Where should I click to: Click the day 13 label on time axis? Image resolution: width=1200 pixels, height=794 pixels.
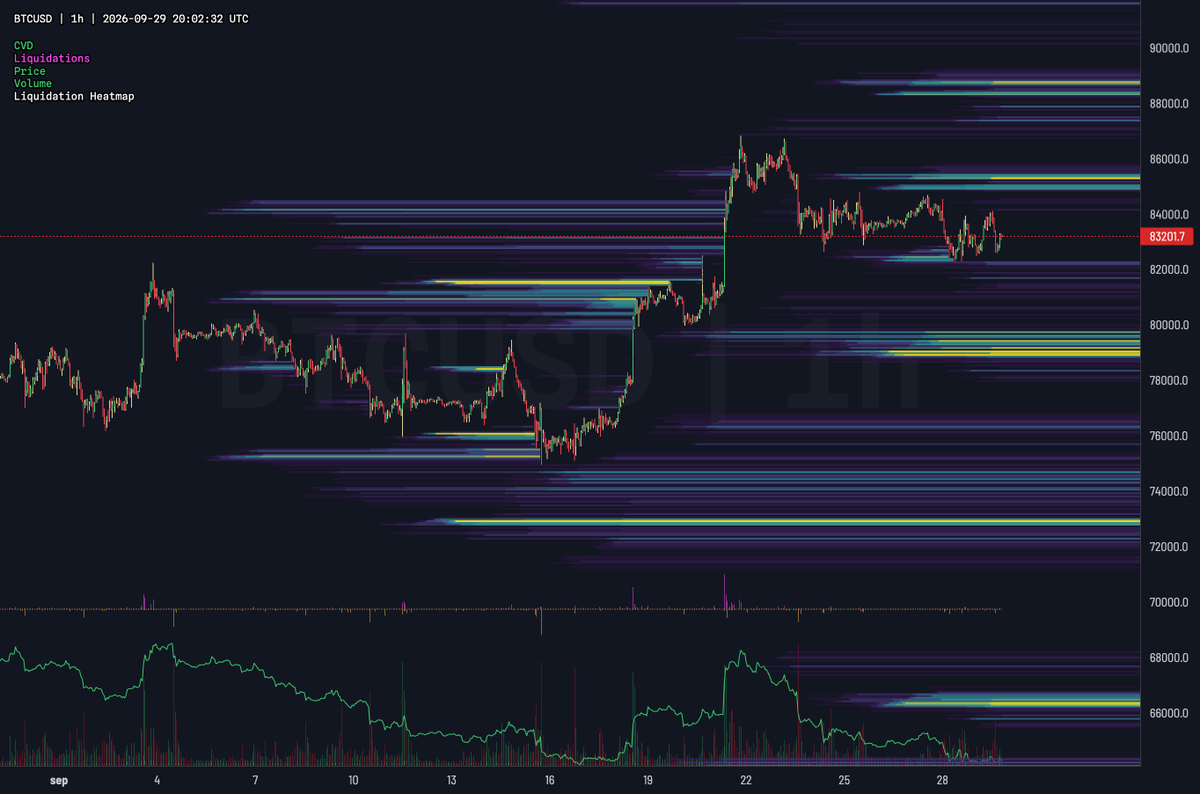point(451,779)
